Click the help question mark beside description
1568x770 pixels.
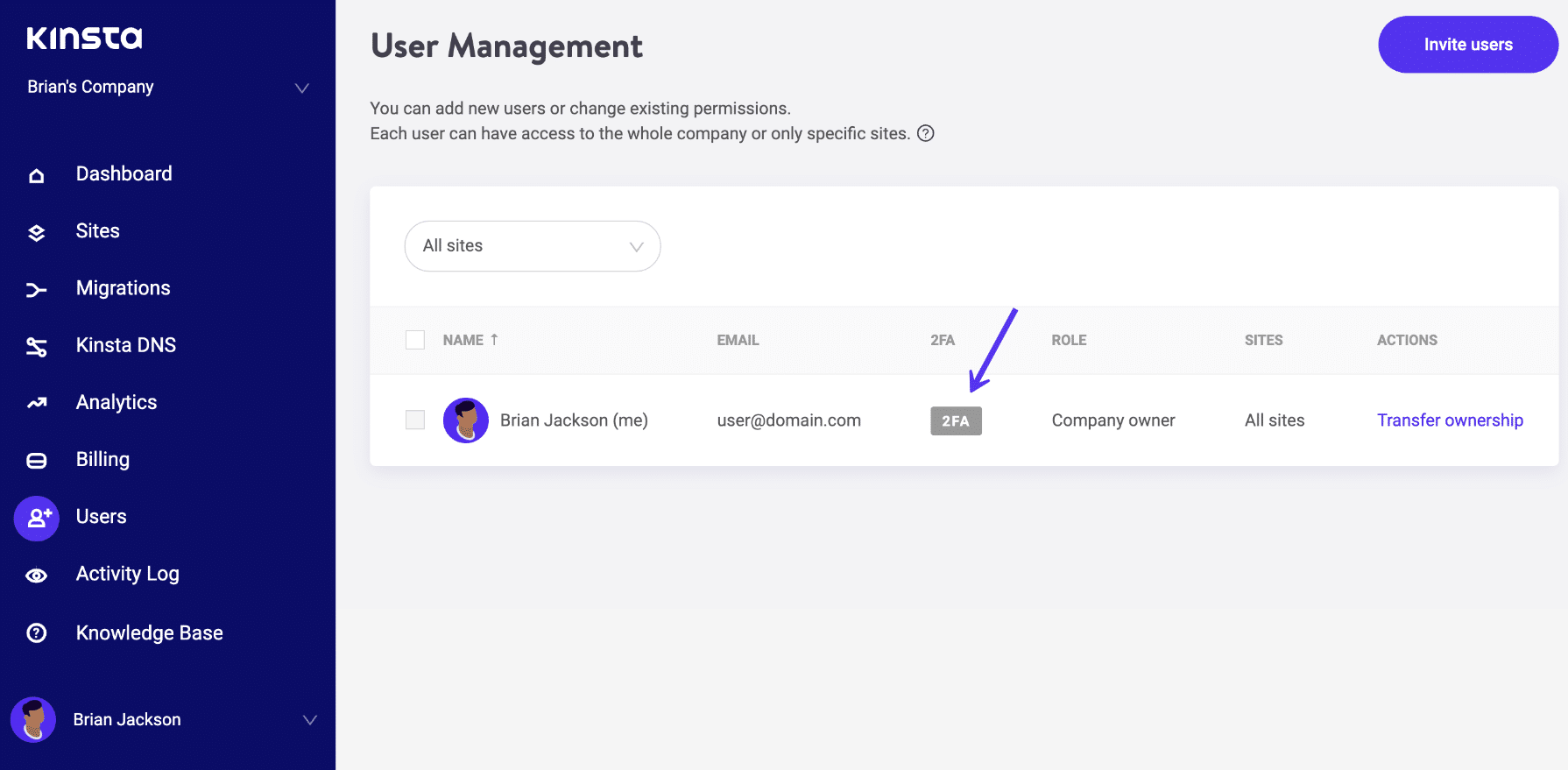[925, 133]
